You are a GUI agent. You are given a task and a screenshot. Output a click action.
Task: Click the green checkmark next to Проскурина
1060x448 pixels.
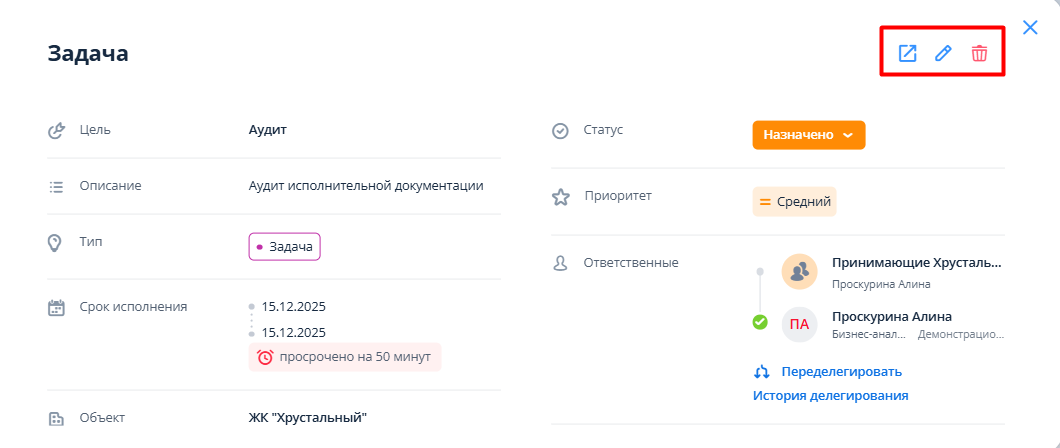click(x=760, y=322)
